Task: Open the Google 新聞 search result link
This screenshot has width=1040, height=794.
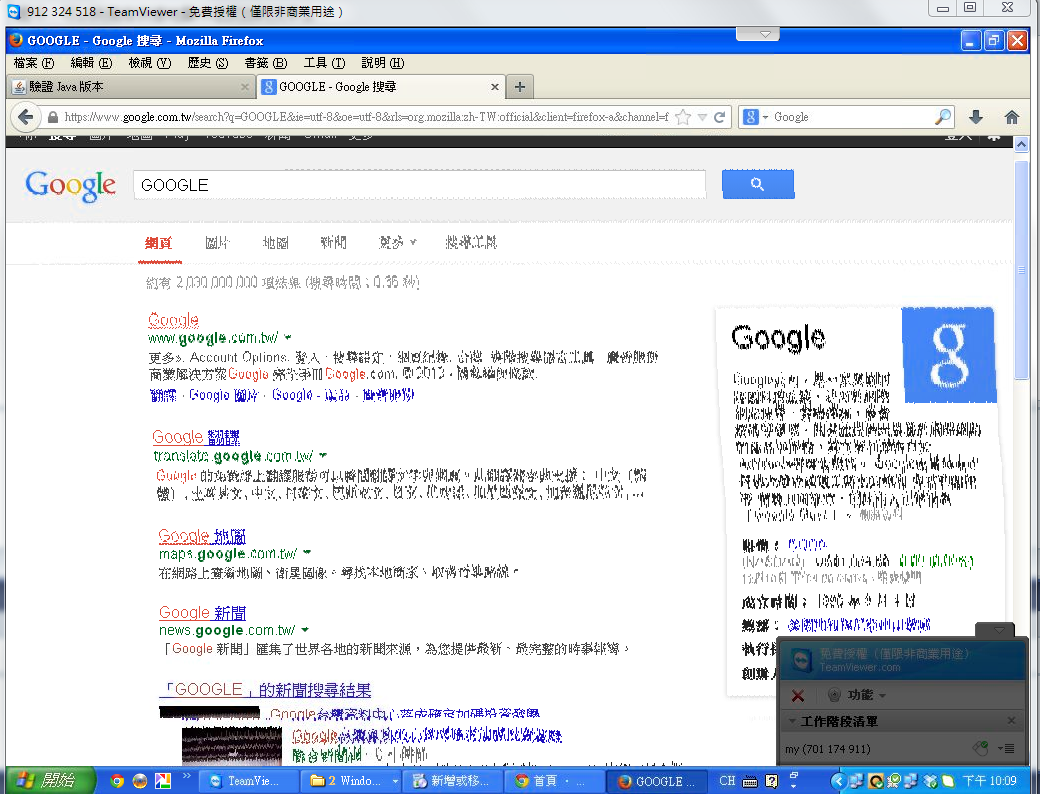Action: [202, 612]
